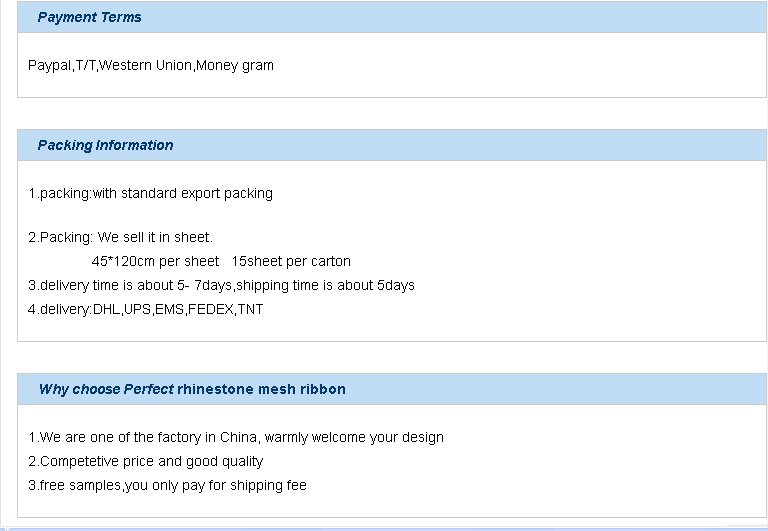Click the Packing Information section header
This screenshot has width=768, height=531.
(105, 145)
